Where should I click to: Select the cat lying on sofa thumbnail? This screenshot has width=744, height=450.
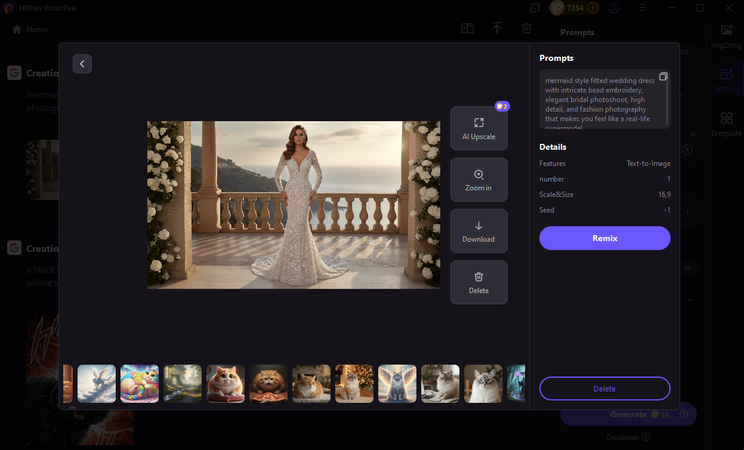[x=311, y=384]
